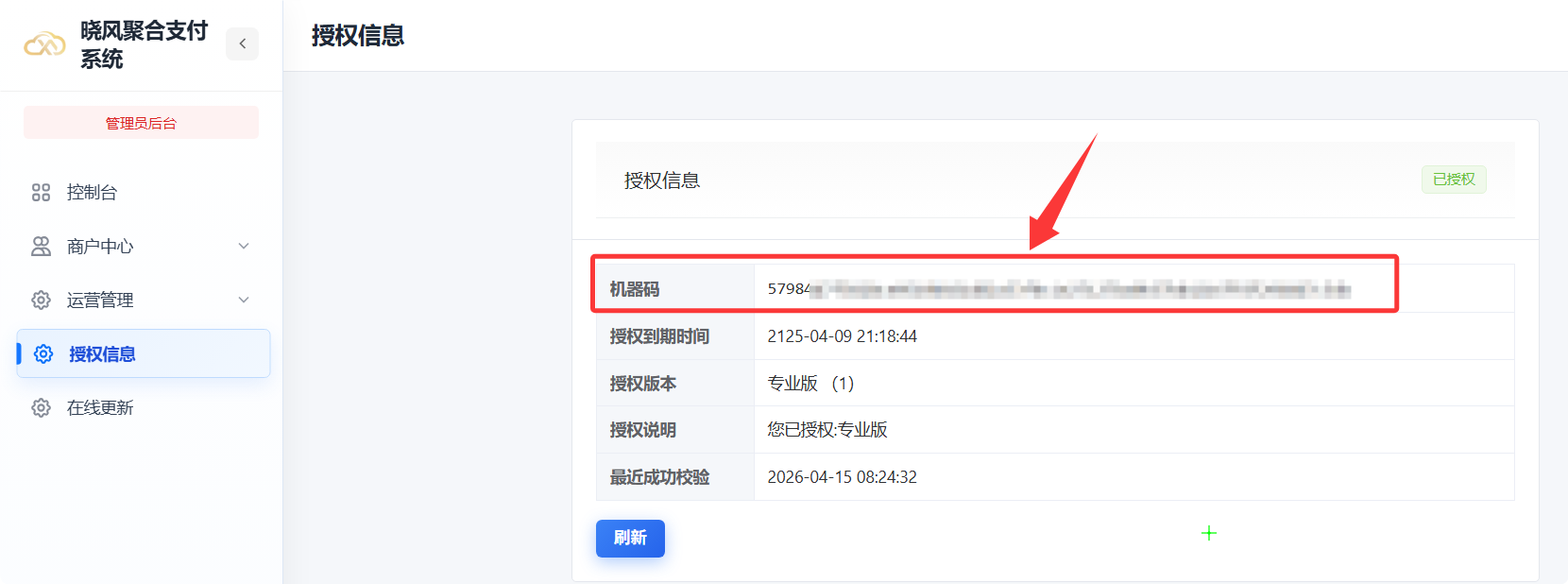
Task: Click the last check time 2026-04-15 08:24:32
Action: pos(842,477)
